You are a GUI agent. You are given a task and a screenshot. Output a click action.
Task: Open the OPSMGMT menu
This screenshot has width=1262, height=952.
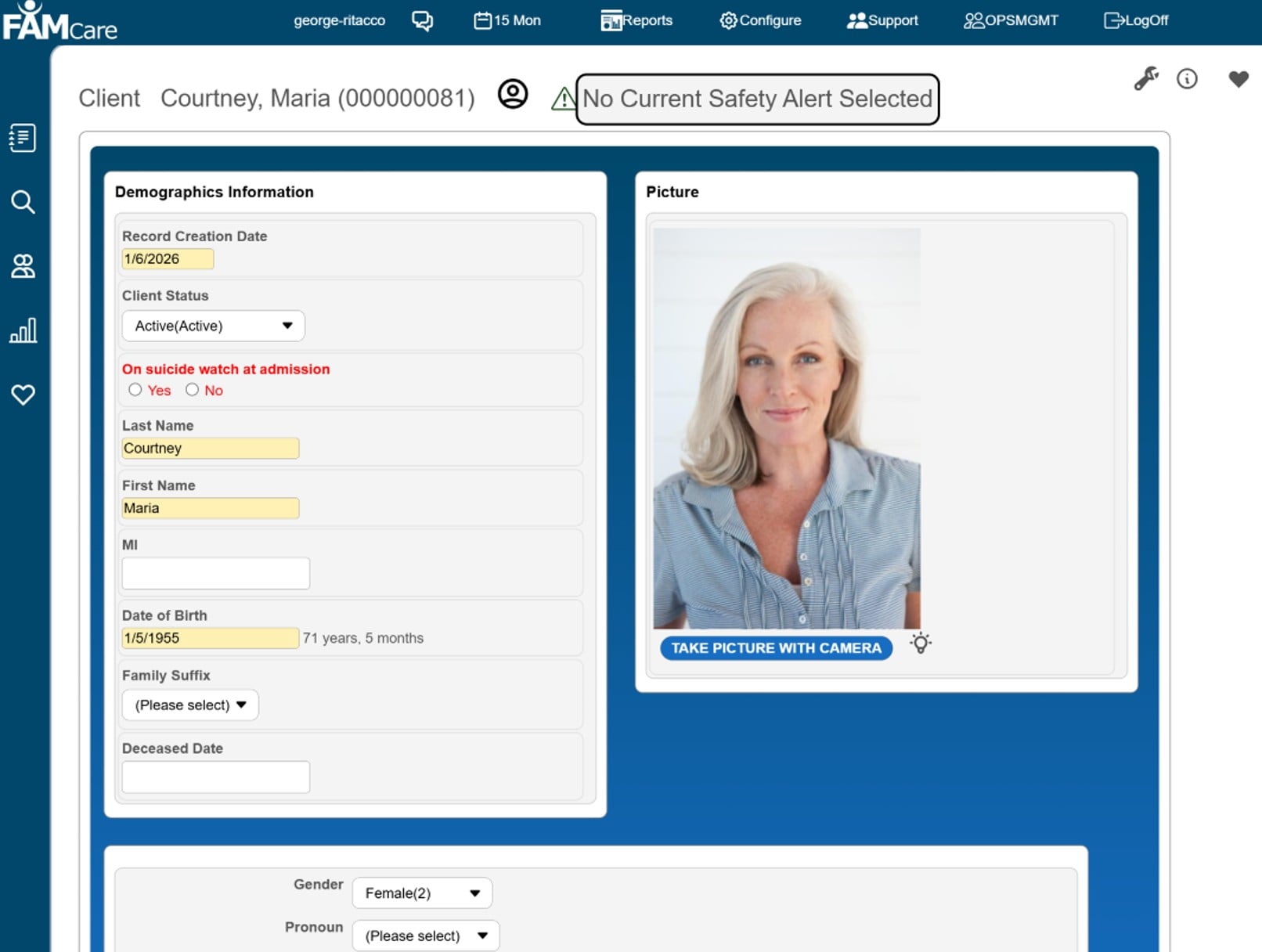pos(1011,20)
